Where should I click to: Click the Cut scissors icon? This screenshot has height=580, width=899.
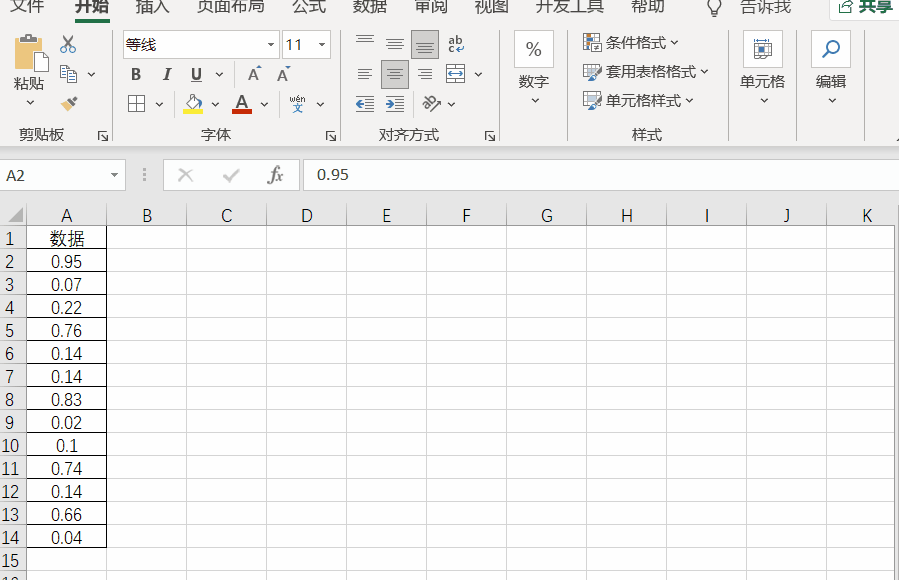pyautogui.click(x=68, y=44)
